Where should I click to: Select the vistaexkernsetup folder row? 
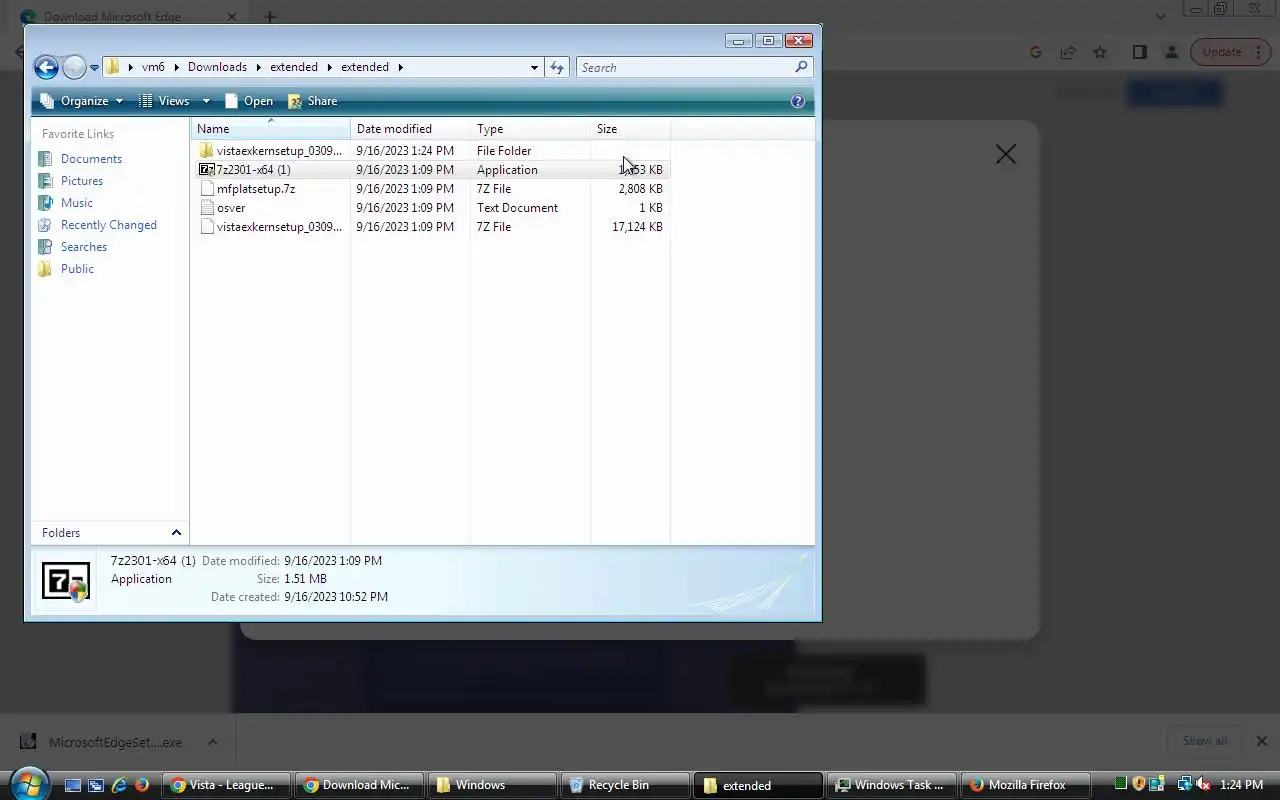(x=430, y=151)
